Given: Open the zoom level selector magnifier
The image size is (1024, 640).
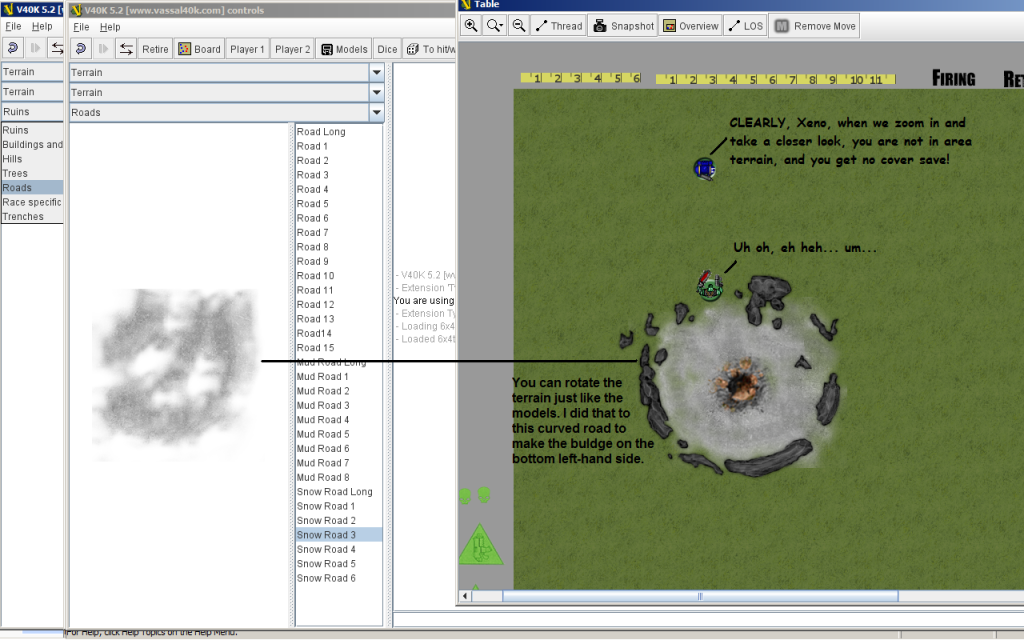Looking at the screenshot, I should pyautogui.click(x=494, y=26).
